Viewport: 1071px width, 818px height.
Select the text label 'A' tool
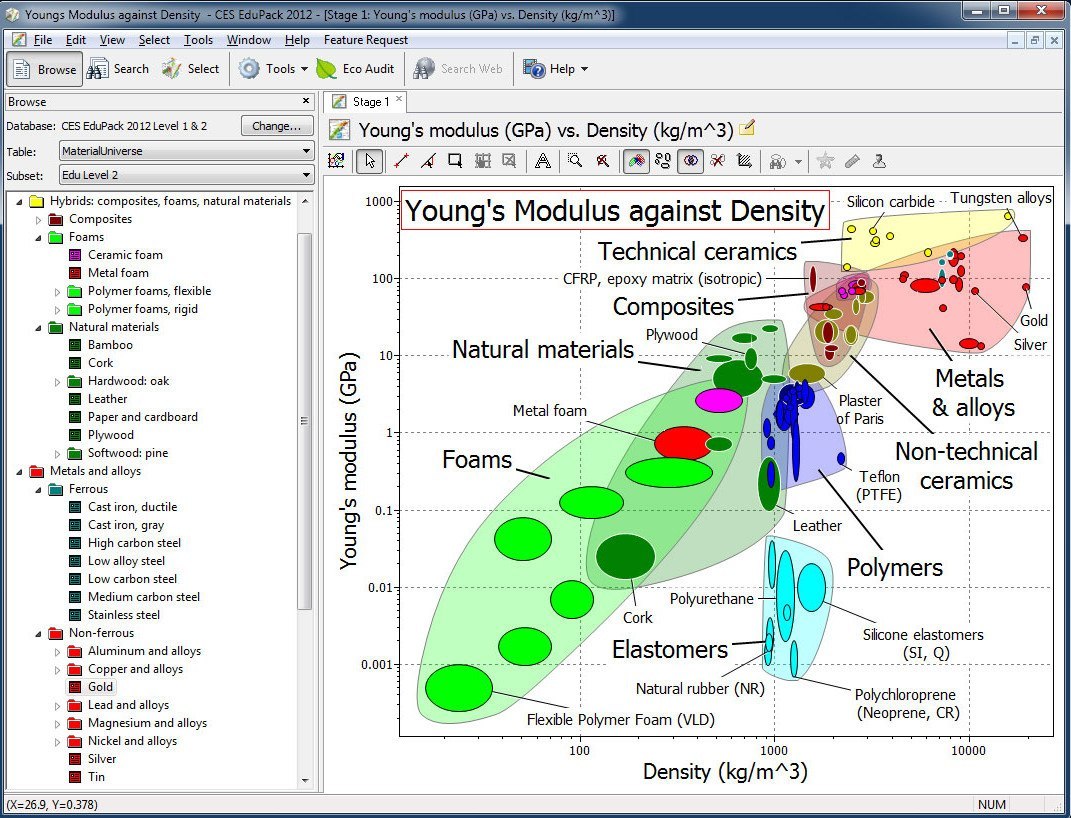pyautogui.click(x=543, y=161)
